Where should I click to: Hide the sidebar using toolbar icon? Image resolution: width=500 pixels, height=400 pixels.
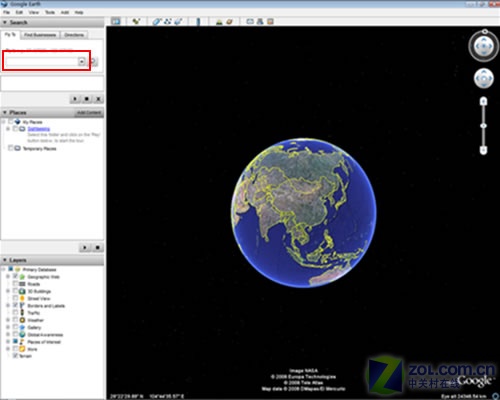[x=116, y=21]
